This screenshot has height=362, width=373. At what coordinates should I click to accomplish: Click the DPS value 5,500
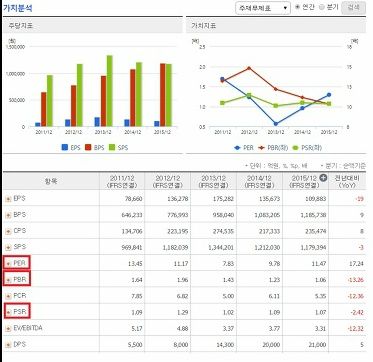pos(136,345)
